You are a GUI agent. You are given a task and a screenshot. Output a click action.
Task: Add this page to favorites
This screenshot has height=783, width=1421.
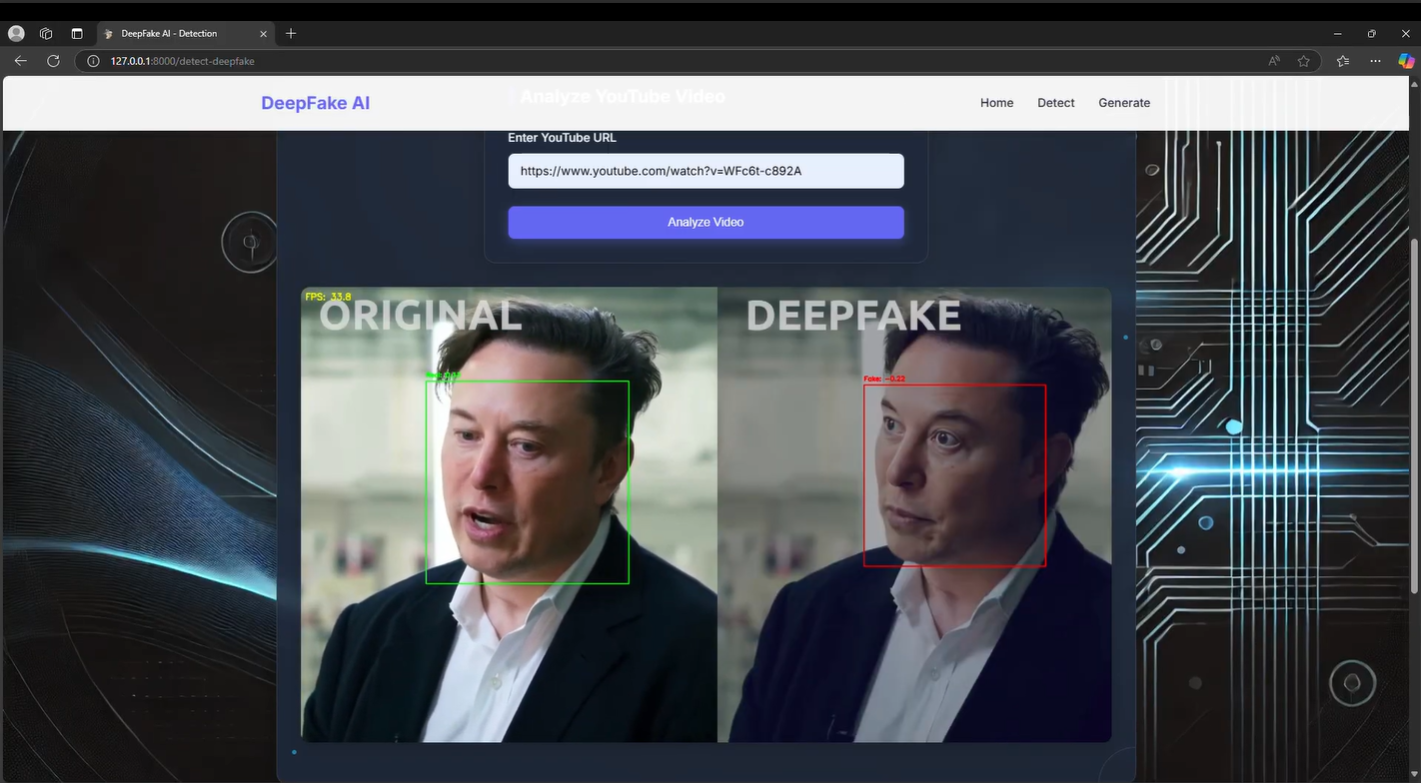[x=1304, y=61]
